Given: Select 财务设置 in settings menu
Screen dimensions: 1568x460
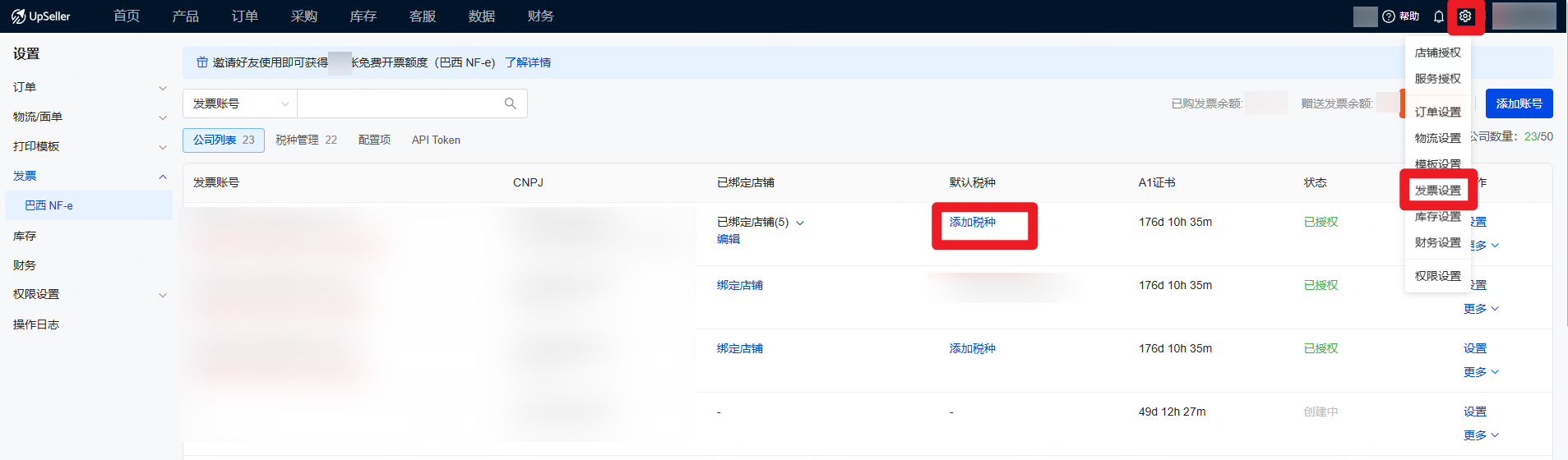Looking at the screenshot, I should [1438, 243].
